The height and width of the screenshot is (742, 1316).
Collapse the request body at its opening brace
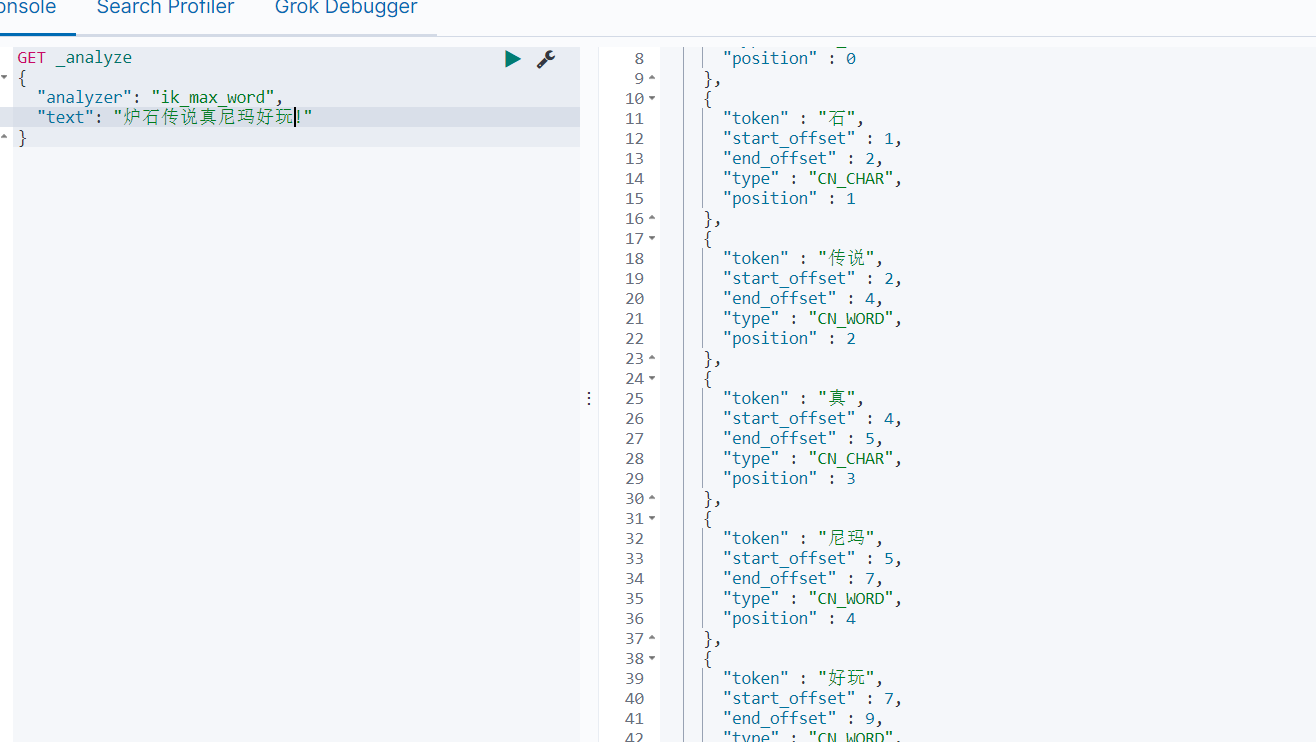tap(3, 78)
